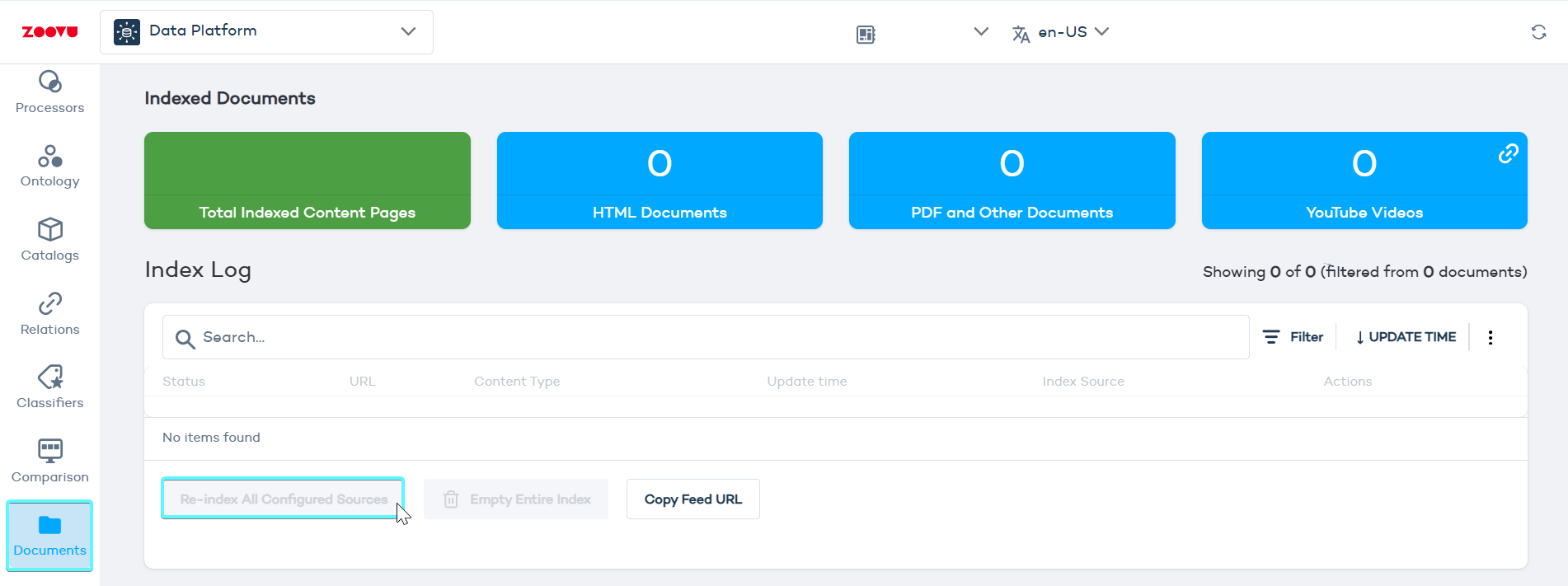
Task: Expand the project selector dropdown chevron
Action: (x=980, y=32)
